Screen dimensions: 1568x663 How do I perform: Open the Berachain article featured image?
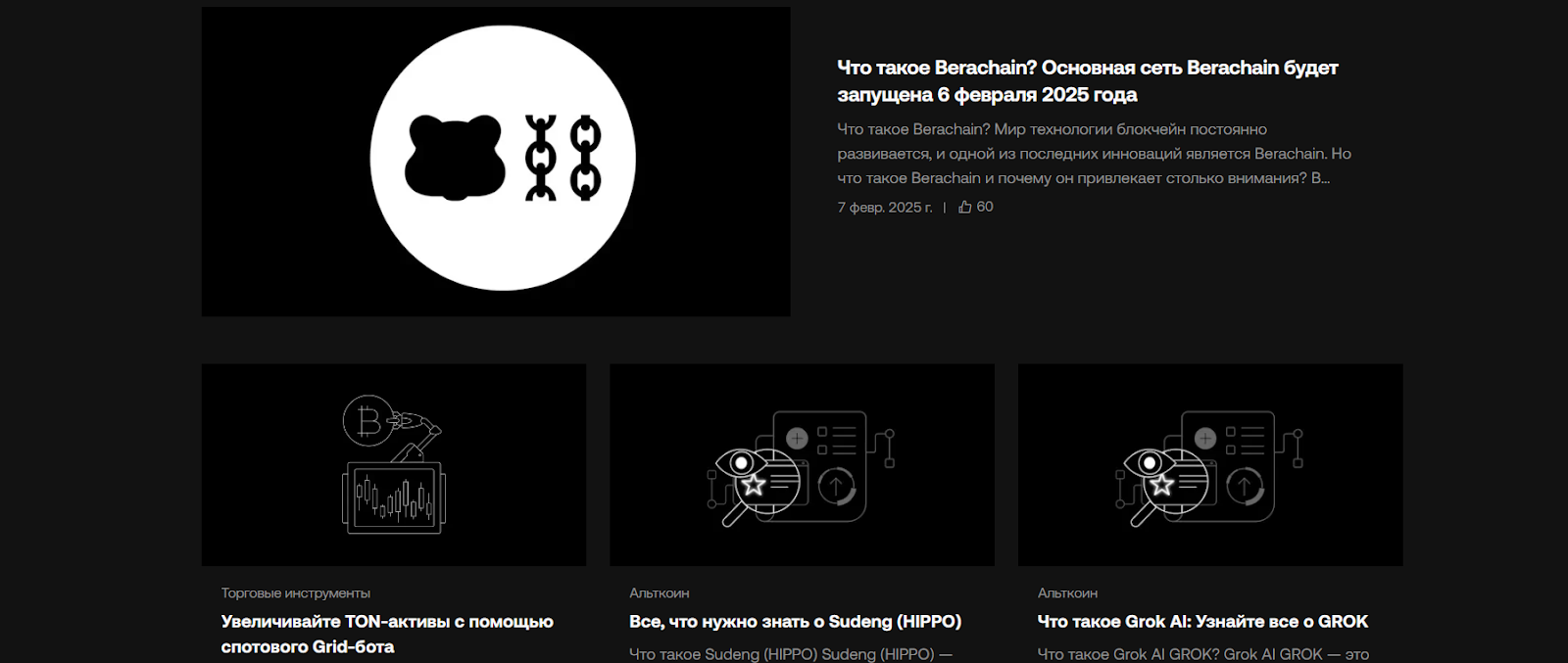coord(496,162)
